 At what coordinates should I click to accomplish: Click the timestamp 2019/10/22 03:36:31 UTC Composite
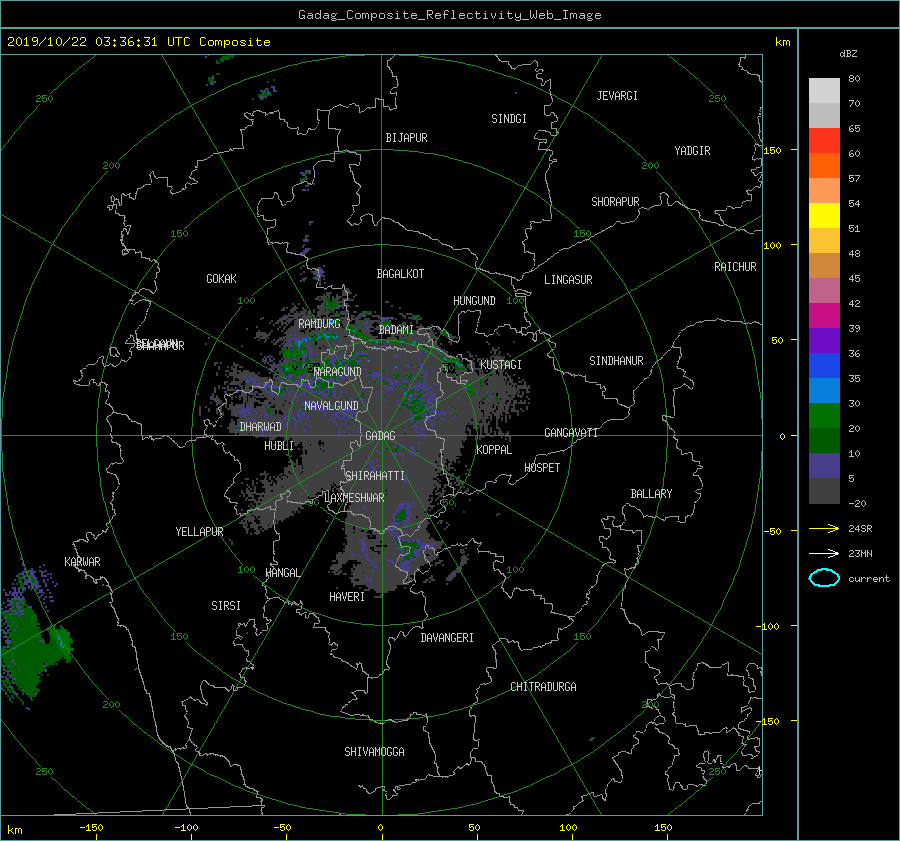(138, 42)
